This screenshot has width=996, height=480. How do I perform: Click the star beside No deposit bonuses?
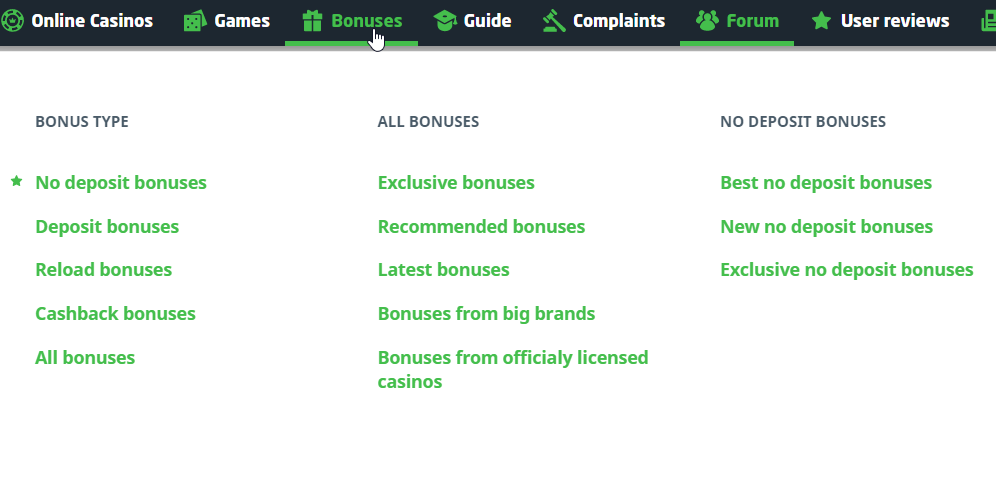click(x=16, y=182)
